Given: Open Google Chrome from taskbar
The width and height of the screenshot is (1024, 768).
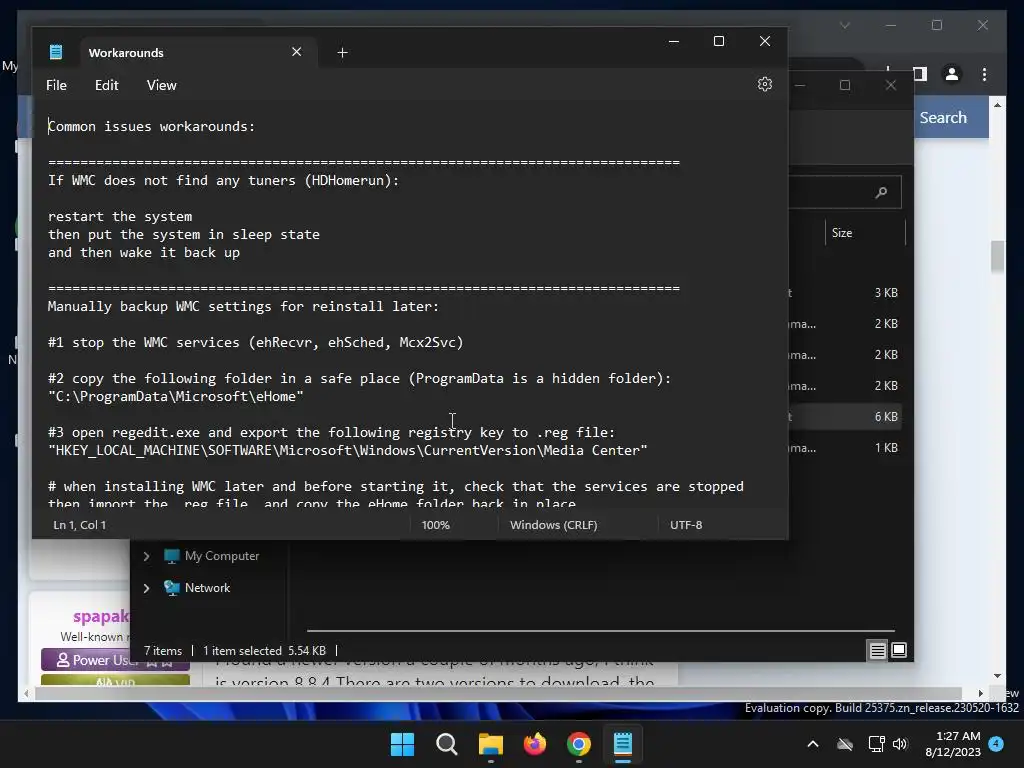Looking at the screenshot, I should pyautogui.click(x=579, y=744).
